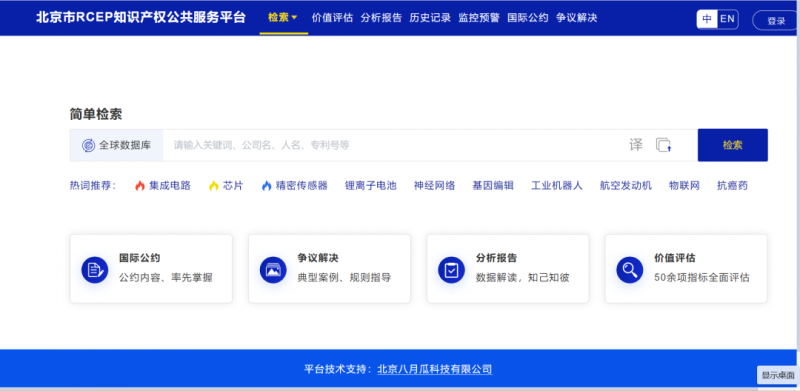
Task: Open 监控预警 in the navigation
Action: [x=479, y=18]
